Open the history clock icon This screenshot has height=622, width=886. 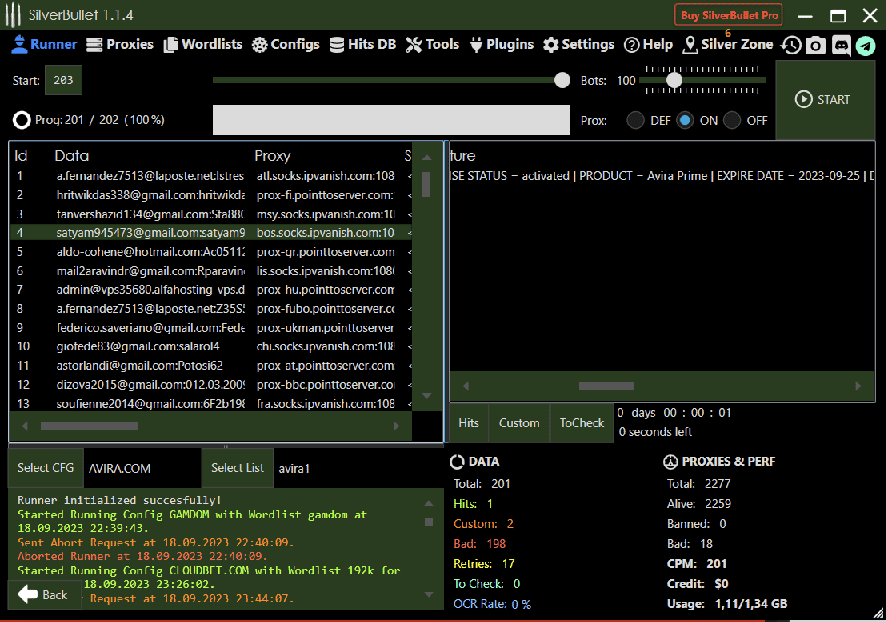(791, 45)
